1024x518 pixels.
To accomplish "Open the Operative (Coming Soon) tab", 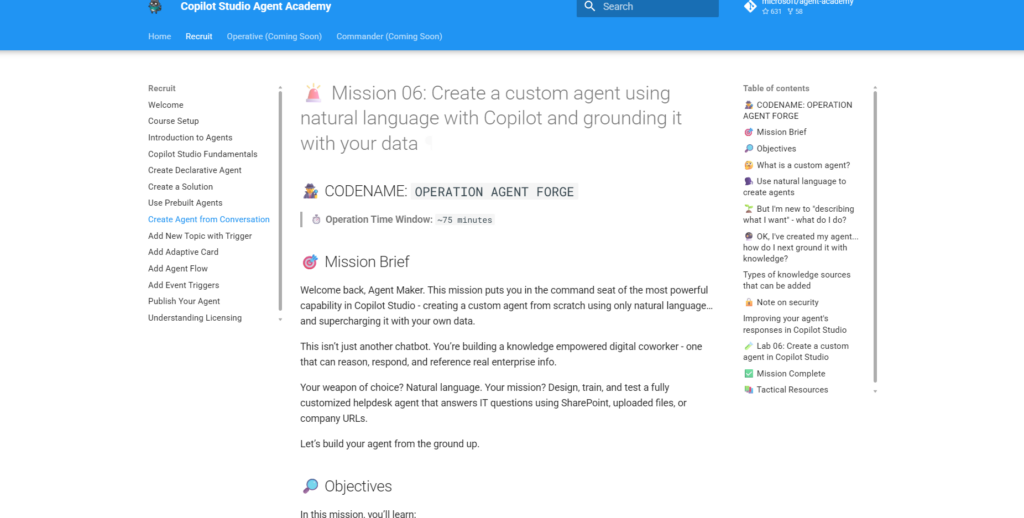I will 274,36.
